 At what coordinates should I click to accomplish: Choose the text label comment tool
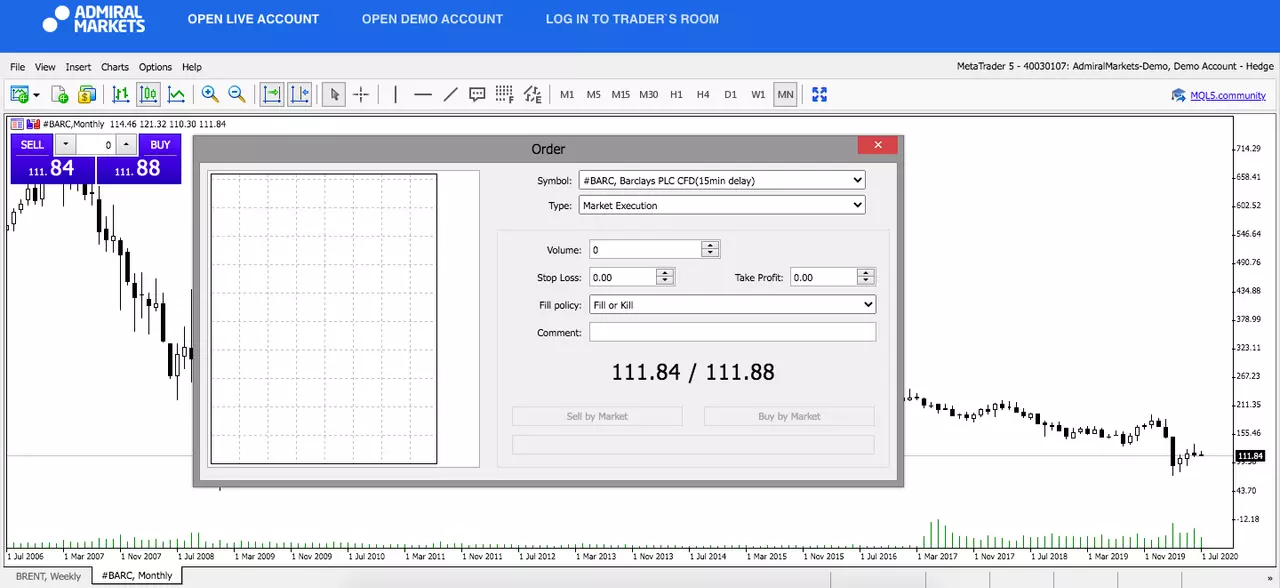tap(477, 94)
